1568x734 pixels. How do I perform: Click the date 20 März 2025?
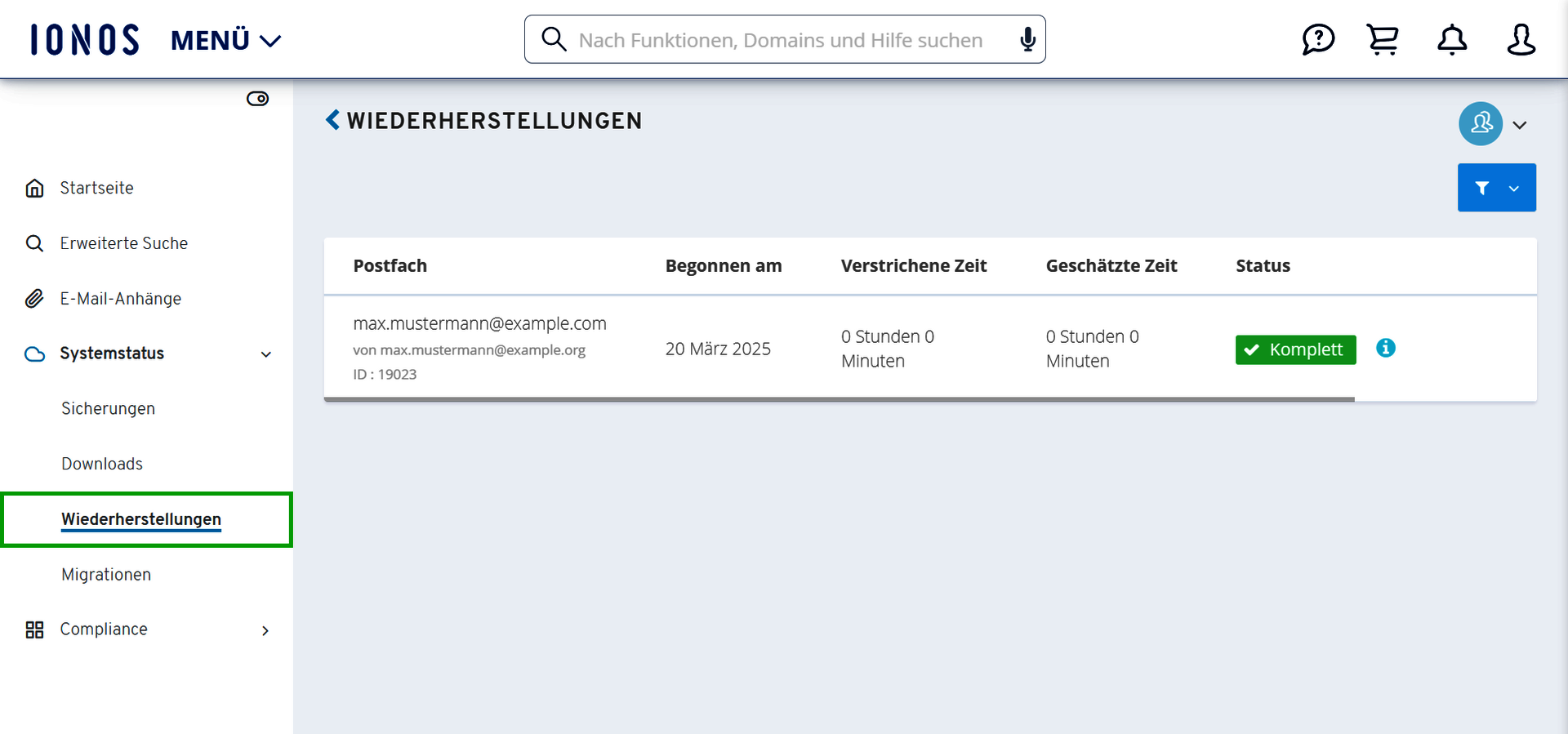point(718,349)
